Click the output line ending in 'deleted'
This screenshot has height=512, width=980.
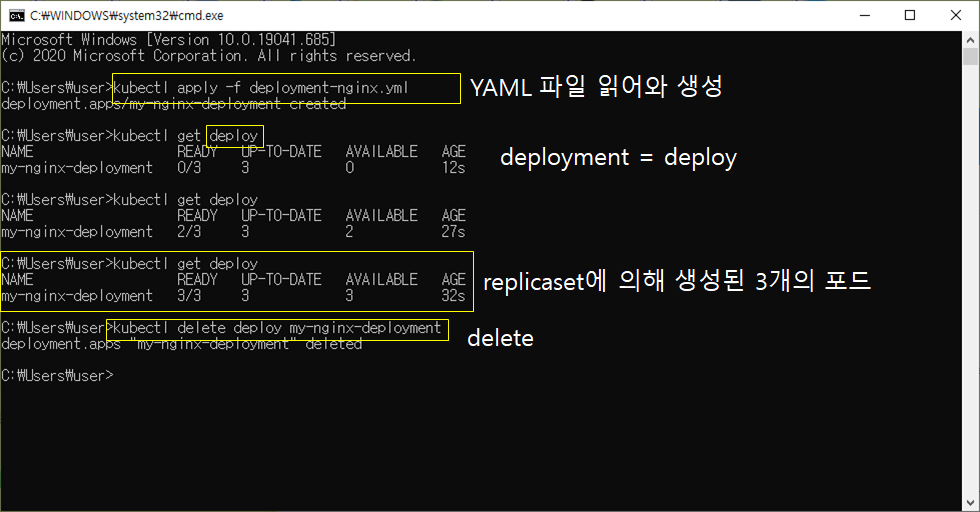[x=182, y=344]
